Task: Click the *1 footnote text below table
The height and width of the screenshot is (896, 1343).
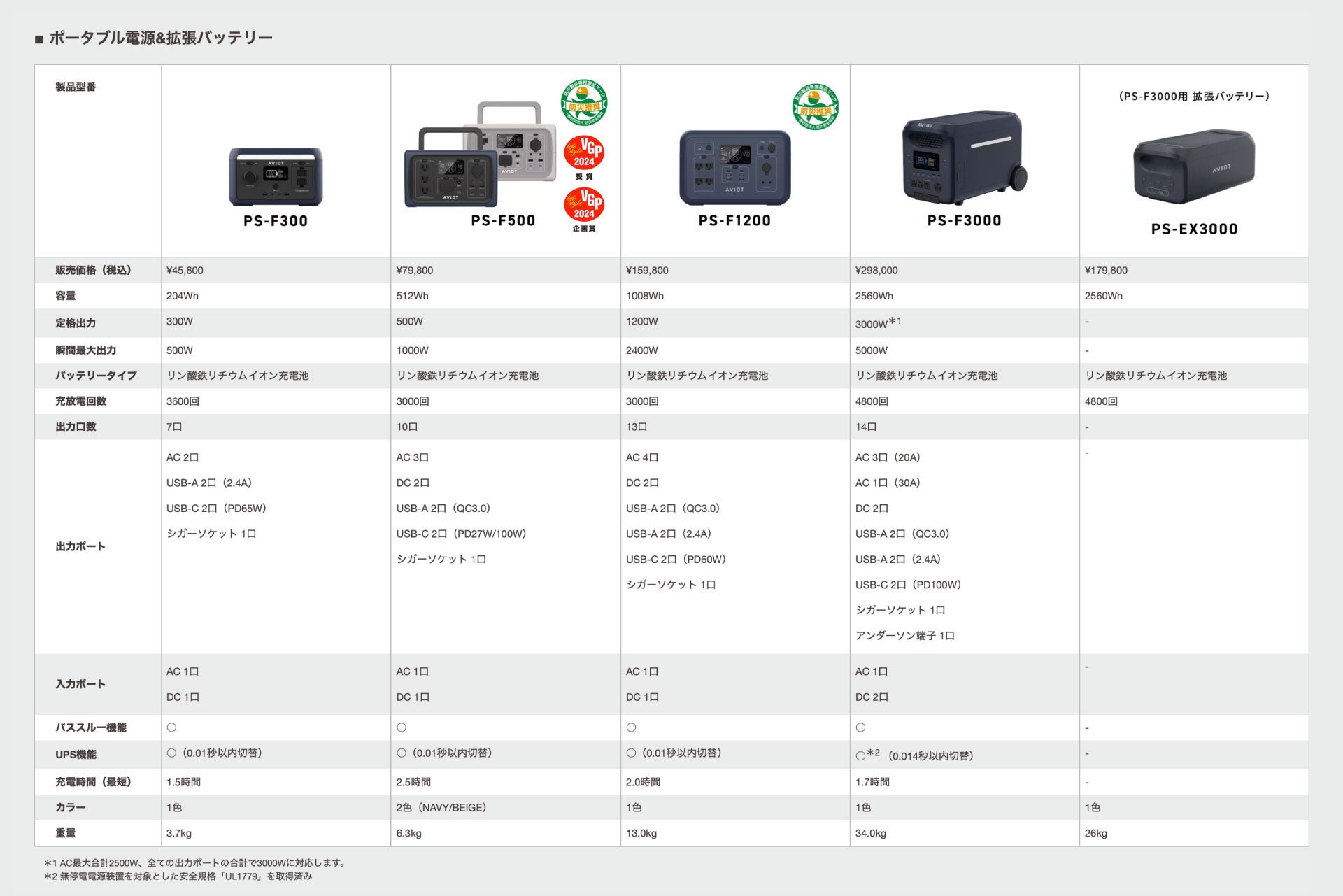Action: (x=194, y=863)
